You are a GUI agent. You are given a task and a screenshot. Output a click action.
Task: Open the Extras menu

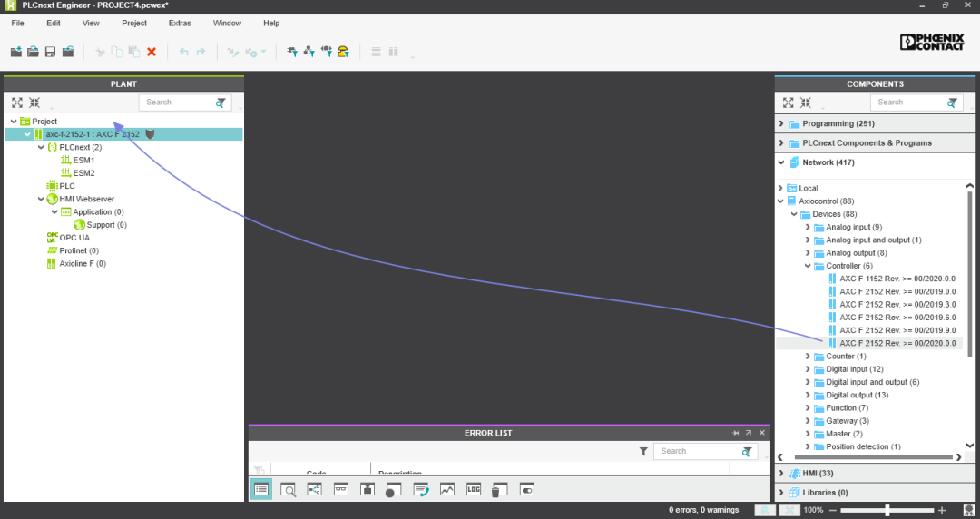180,23
